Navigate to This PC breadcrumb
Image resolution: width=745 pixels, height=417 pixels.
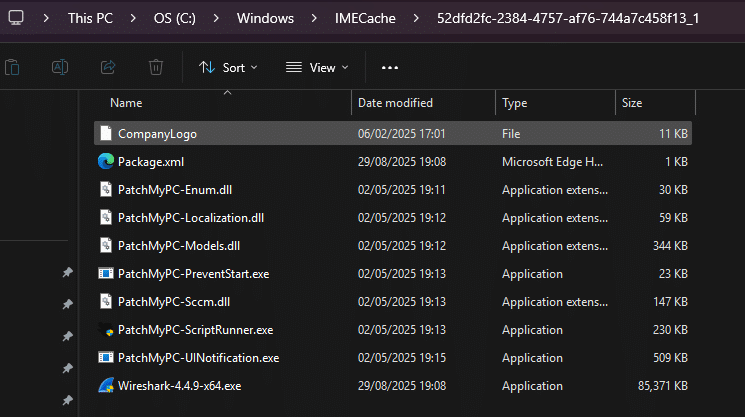(x=90, y=18)
